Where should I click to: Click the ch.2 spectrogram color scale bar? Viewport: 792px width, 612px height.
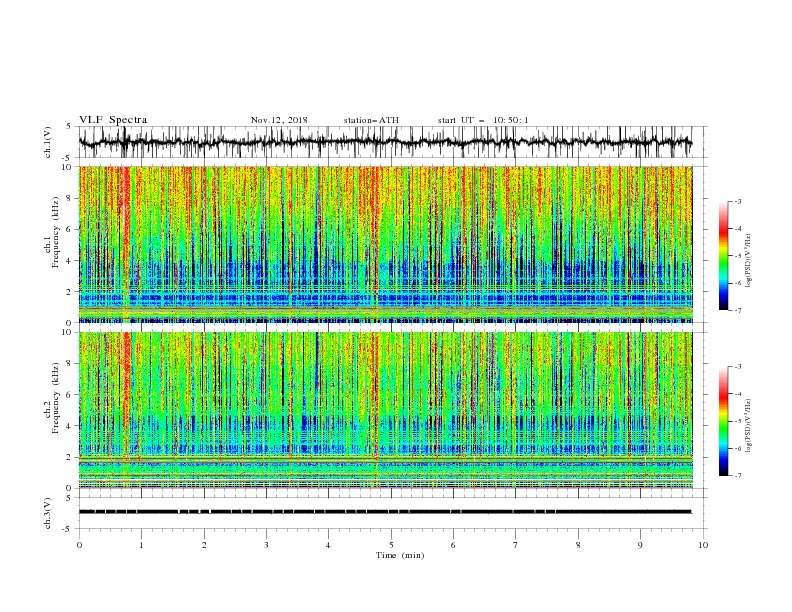tap(723, 421)
